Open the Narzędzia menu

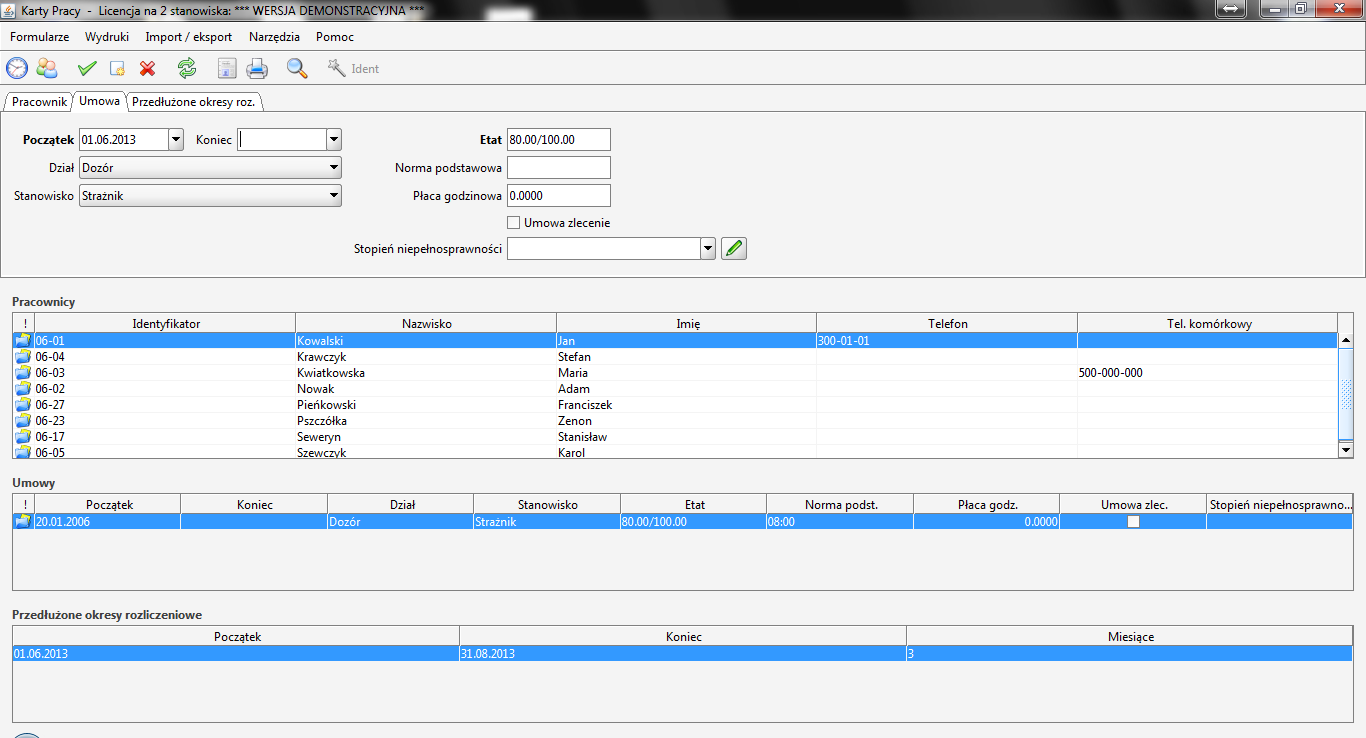[x=274, y=37]
